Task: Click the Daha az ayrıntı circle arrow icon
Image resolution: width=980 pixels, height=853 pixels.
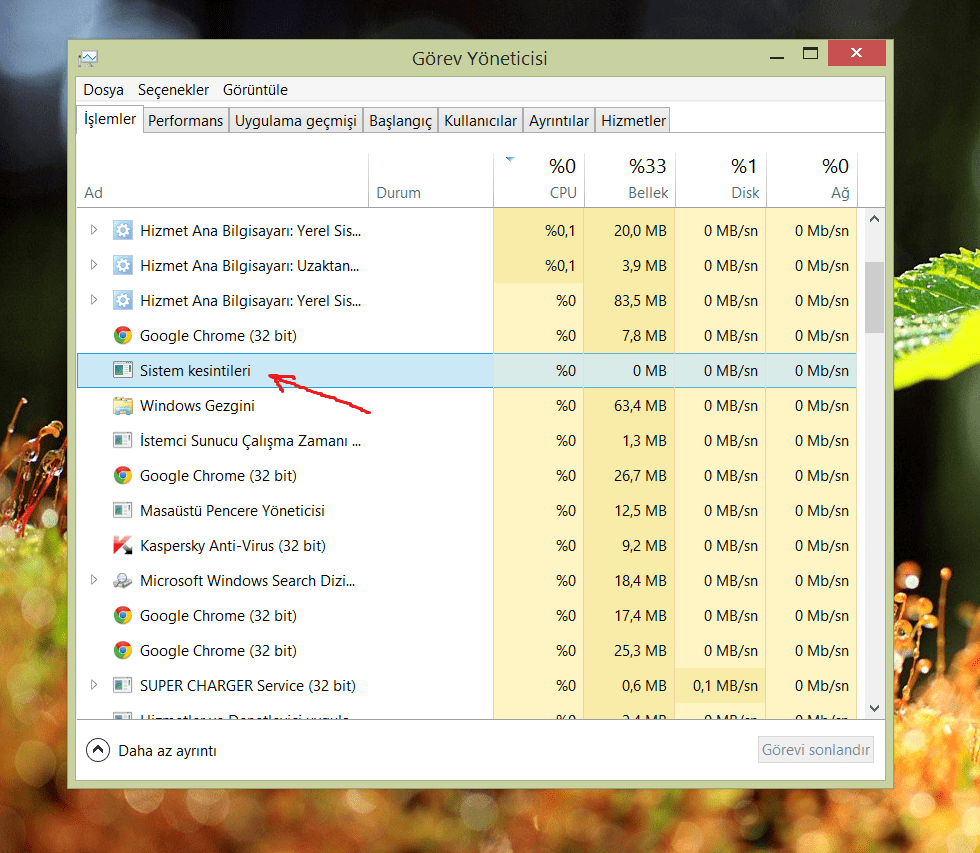Action: click(98, 751)
